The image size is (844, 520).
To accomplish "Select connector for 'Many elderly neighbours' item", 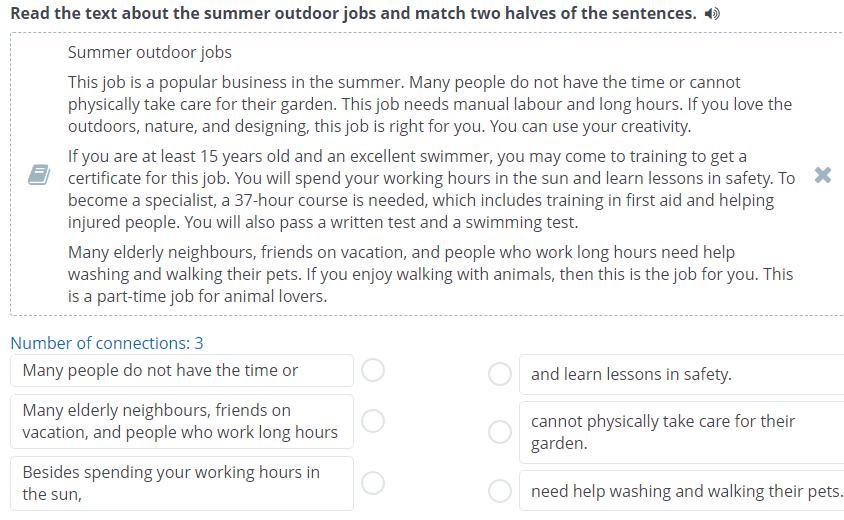I will pyautogui.click(x=373, y=421).
